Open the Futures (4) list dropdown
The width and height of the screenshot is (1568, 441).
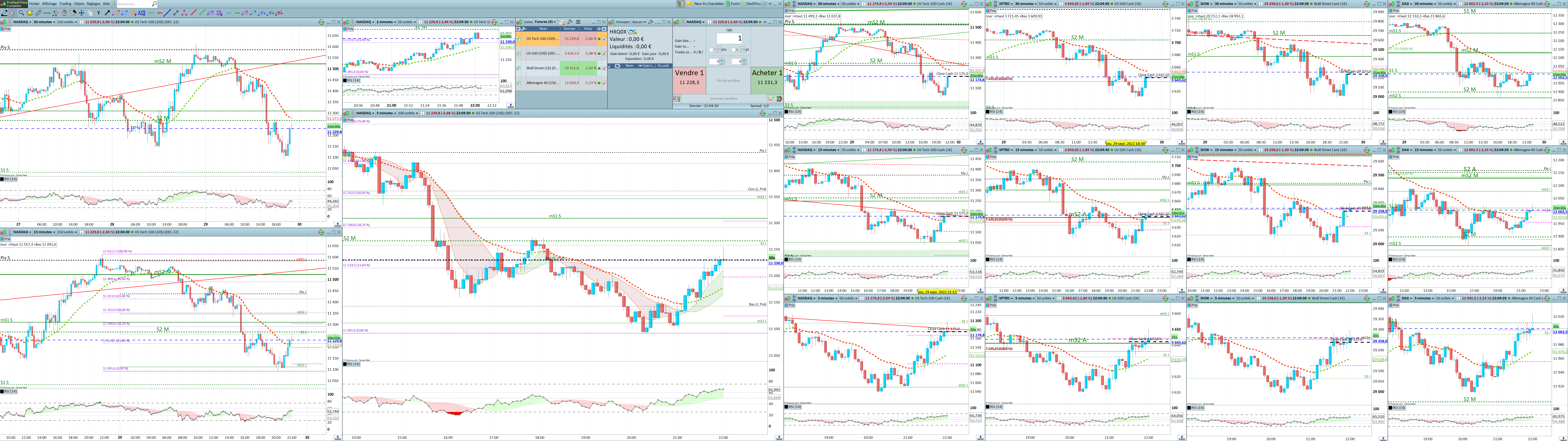tap(545, 22)
